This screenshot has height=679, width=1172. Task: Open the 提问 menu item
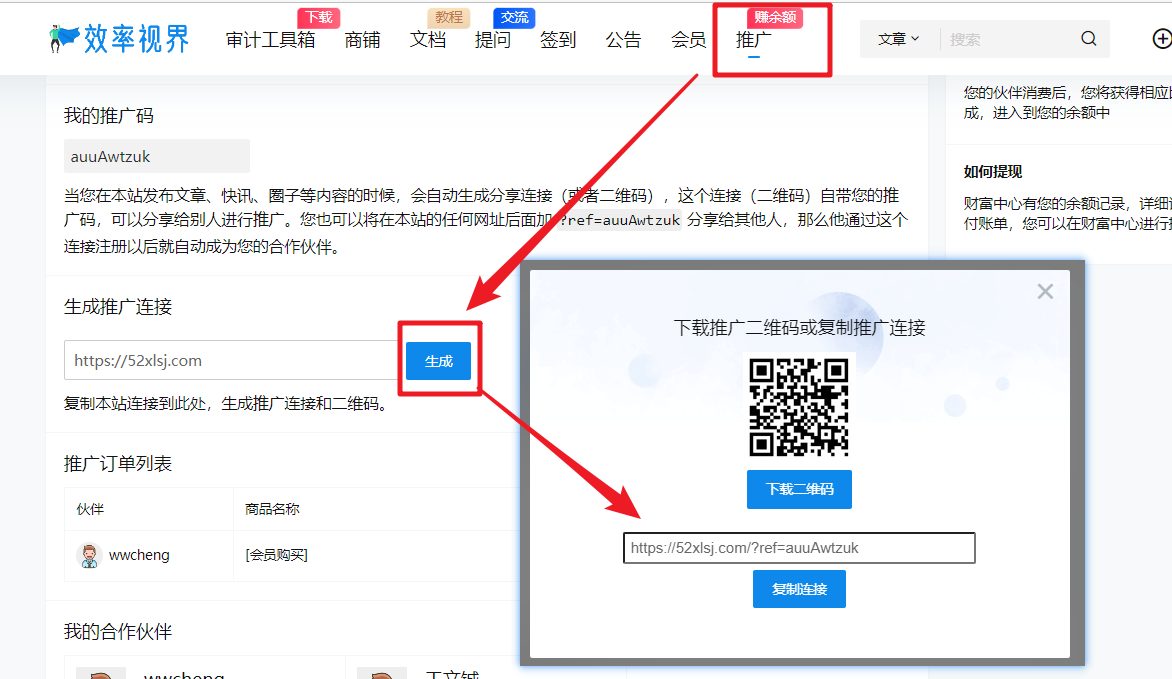(x=493, y=40)
